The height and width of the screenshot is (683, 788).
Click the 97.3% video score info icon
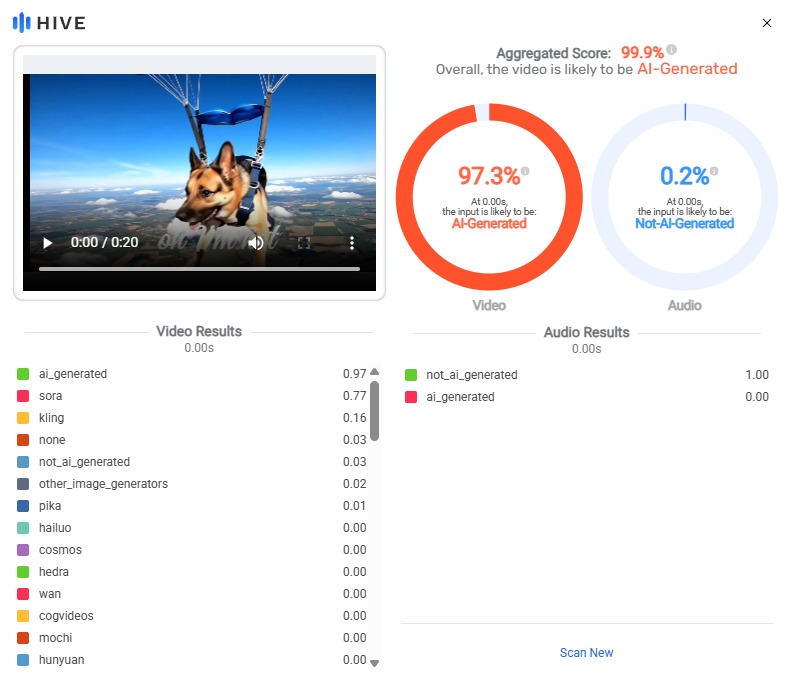[x=525, y=171]
